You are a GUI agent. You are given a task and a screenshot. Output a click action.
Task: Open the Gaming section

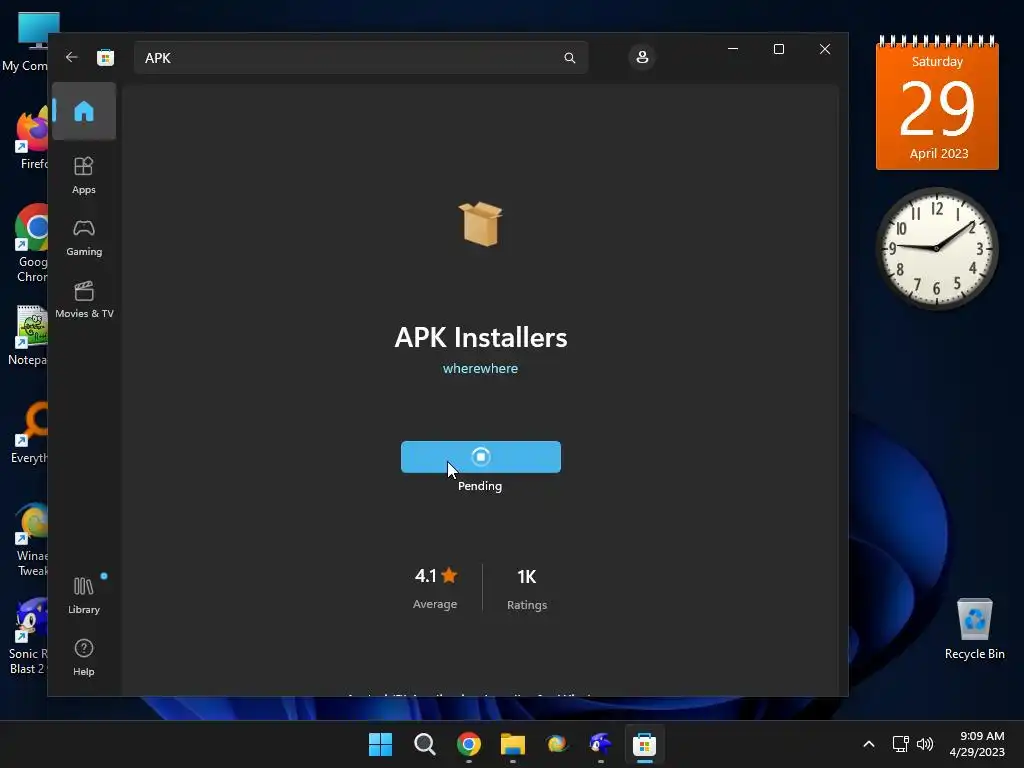pyautogui.click(x=84, y=238)
